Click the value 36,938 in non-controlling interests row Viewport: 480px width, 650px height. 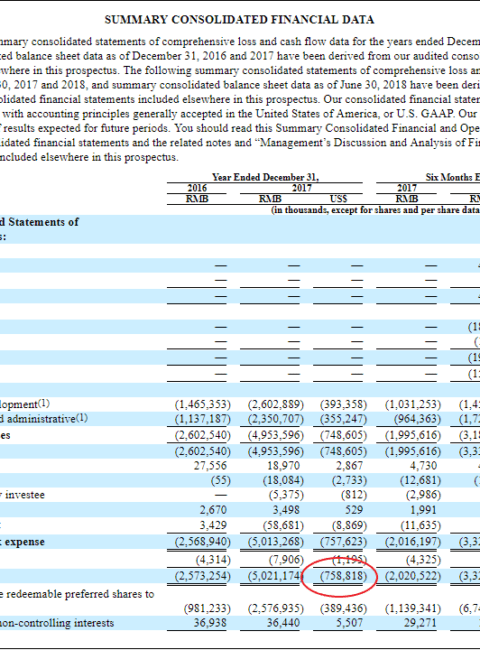[210, 623]
